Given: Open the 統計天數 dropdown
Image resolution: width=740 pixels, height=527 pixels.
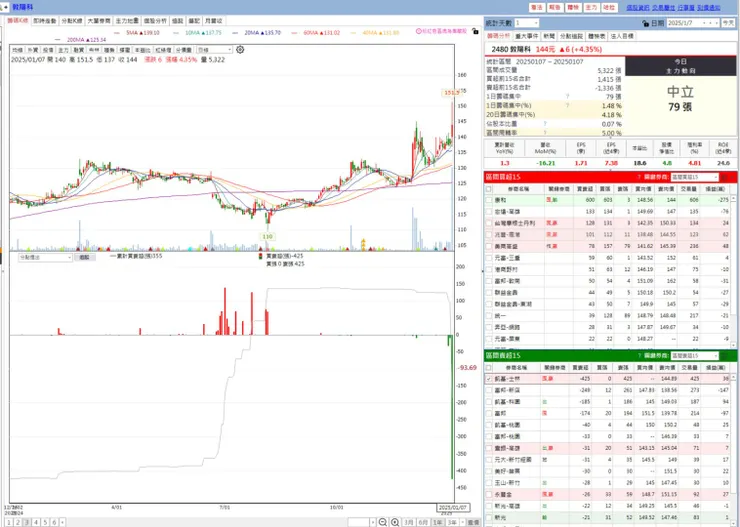Looking at the screenshot, I should click(527, 23).
